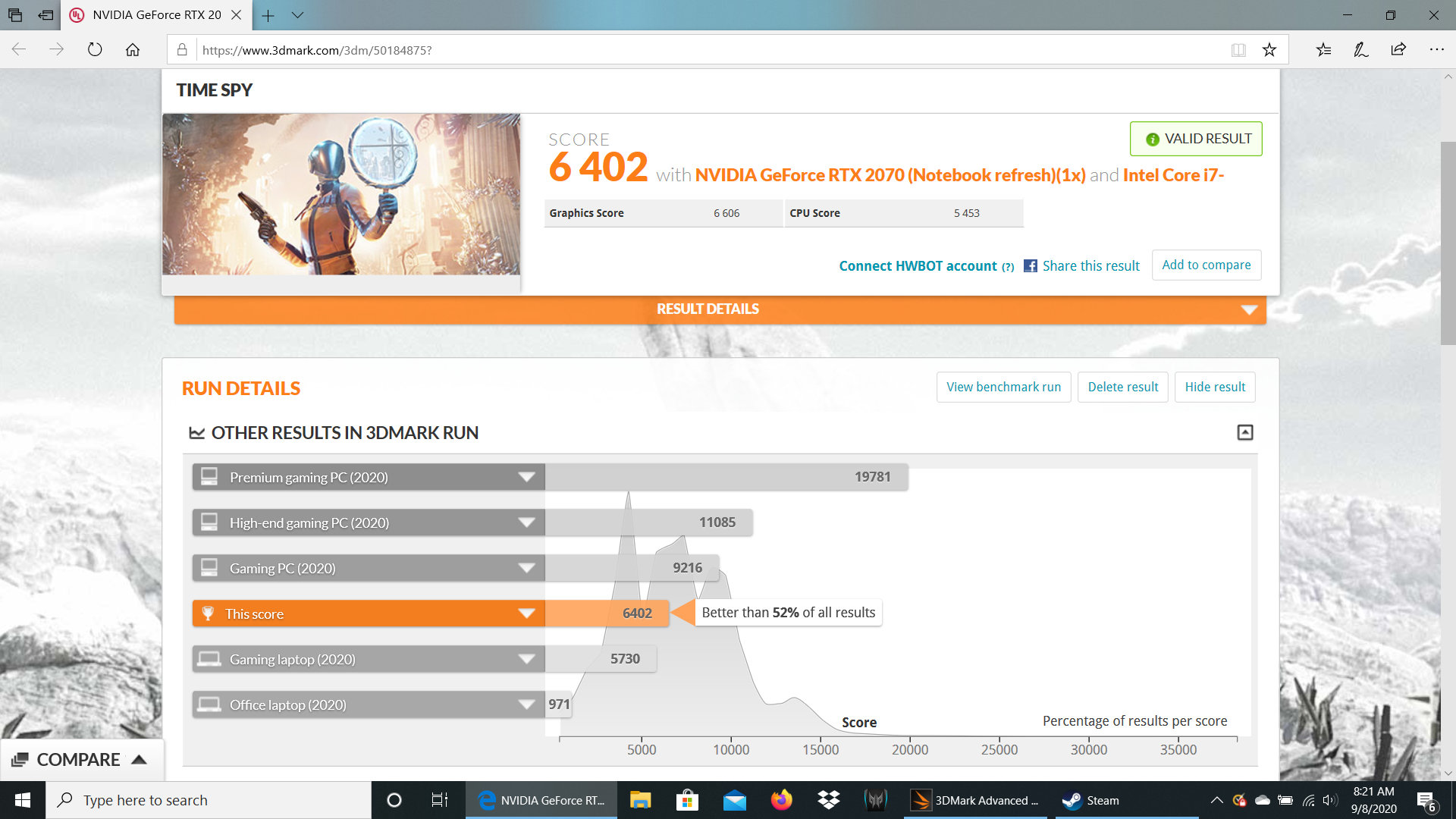
Task: Click the VALID RESULT badge
Action: [x=1196, y=139]
